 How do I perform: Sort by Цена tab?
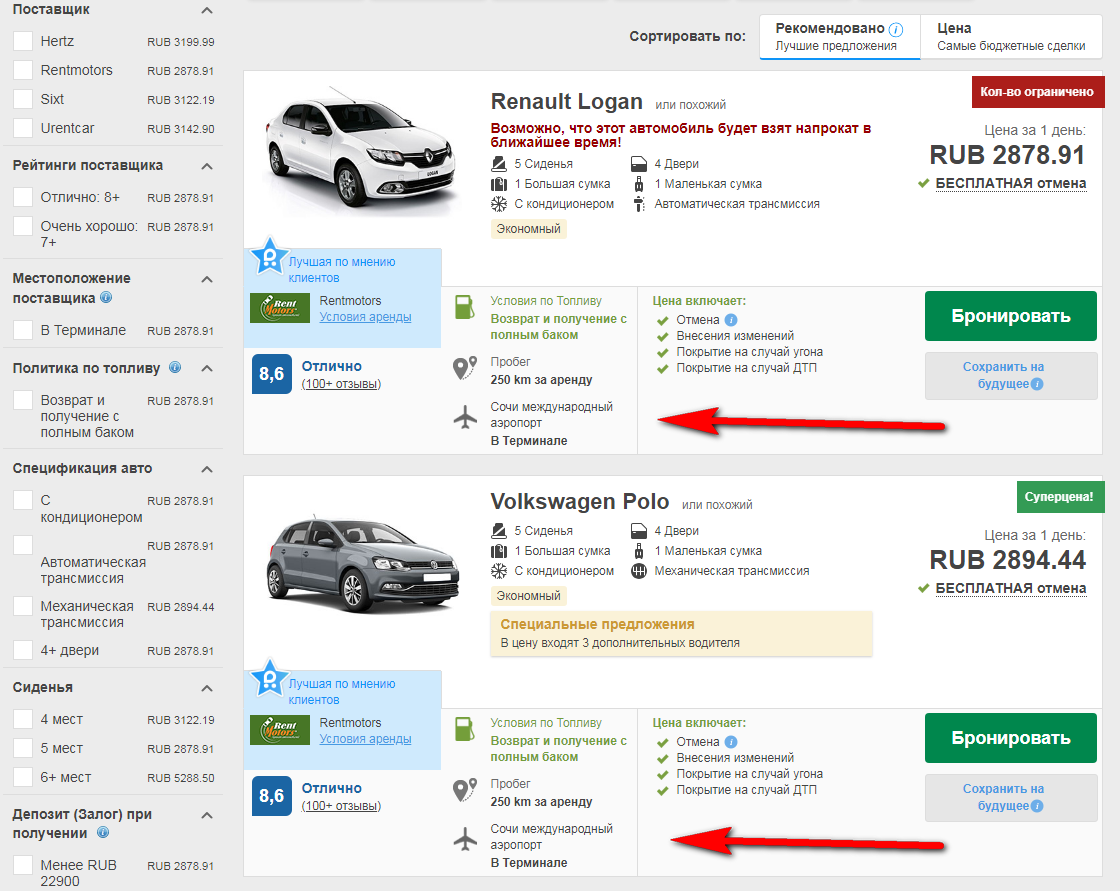[1011, 36]
